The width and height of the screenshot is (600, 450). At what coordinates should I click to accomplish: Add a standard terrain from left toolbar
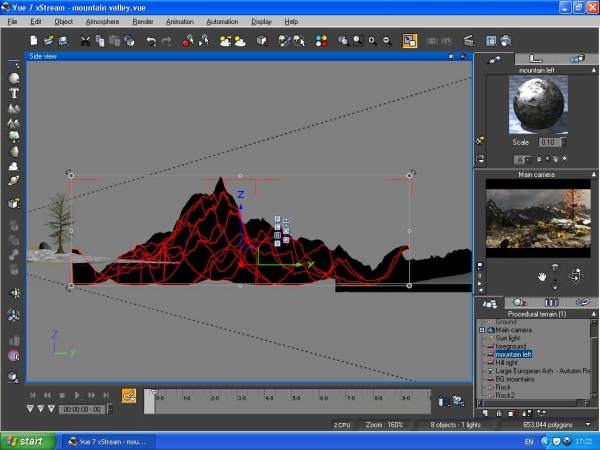[x=14, y=108]
